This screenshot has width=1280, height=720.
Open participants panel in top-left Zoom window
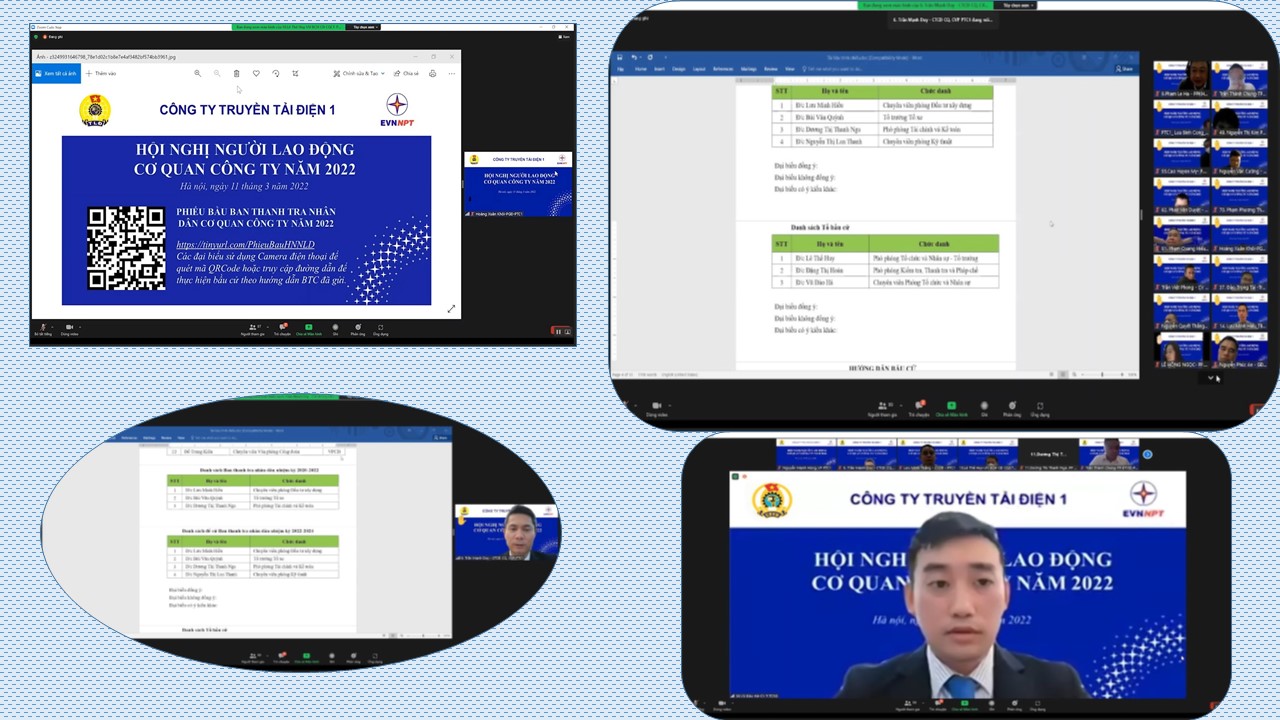(x=252, y=329)
